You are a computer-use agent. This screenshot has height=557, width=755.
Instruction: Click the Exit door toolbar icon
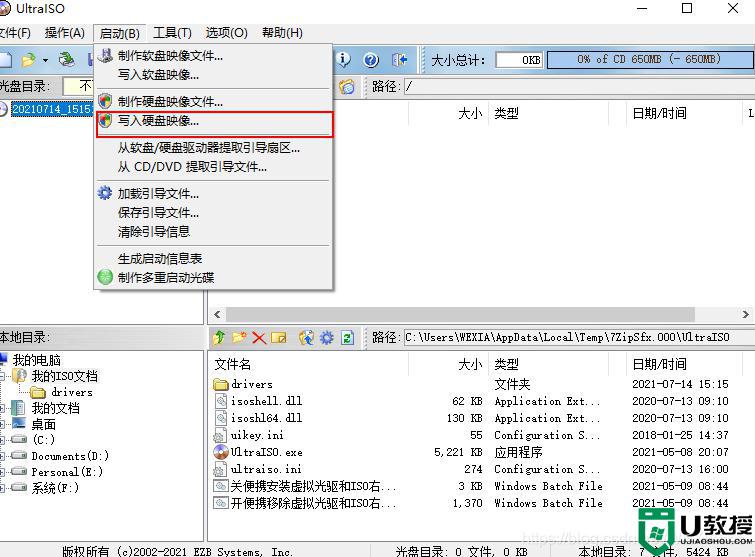click(x=399, y=60)
